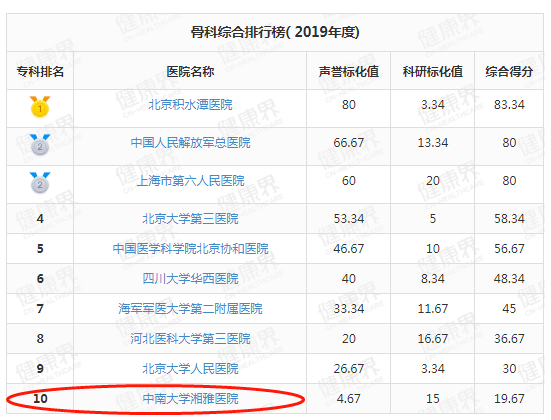Select the 综合得分 value 45

click(509, 309)
